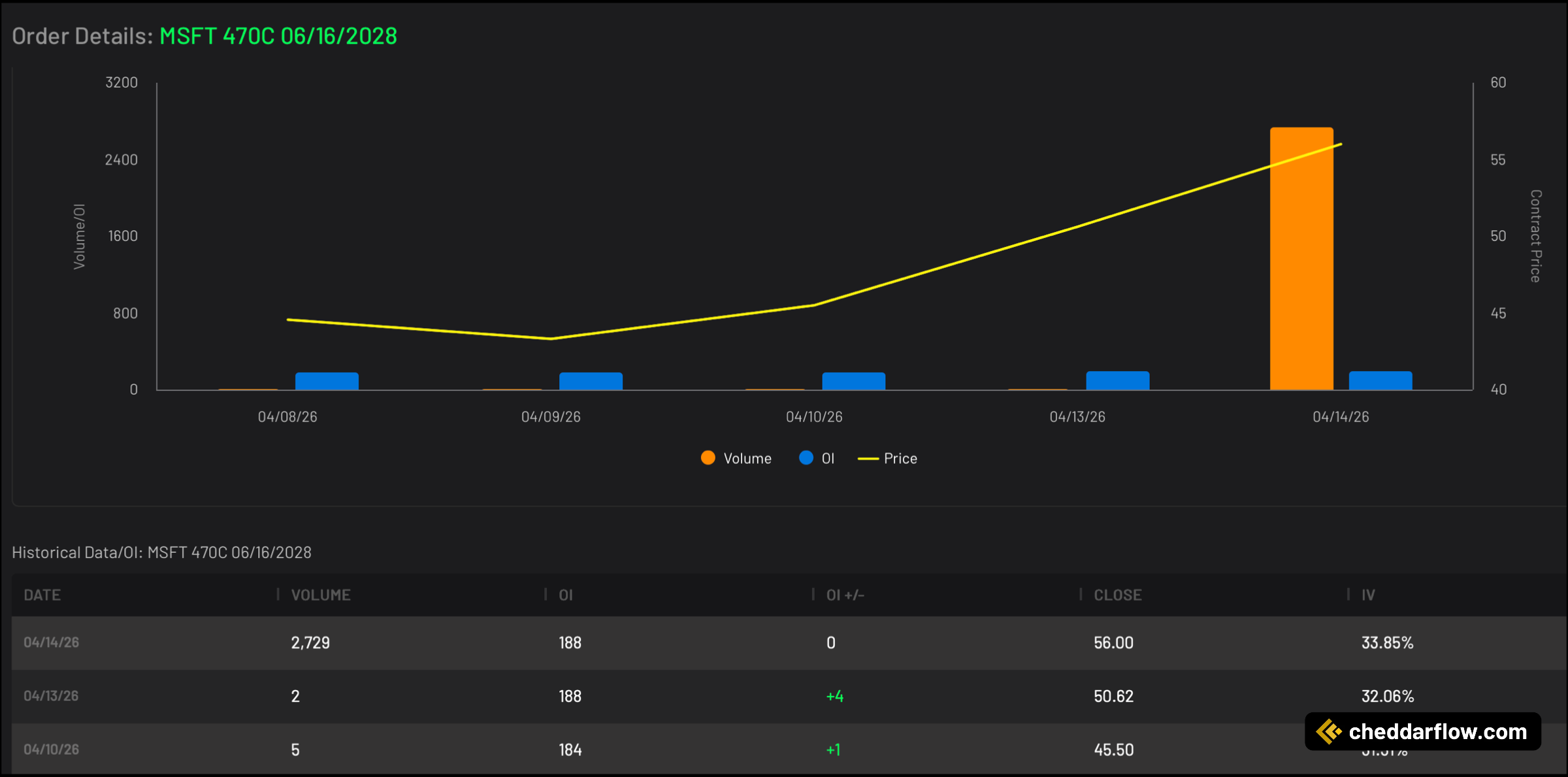
Task: Click the blue OI bar for 04/09/26
Action: pyautogui.click(x=591, y=381)
